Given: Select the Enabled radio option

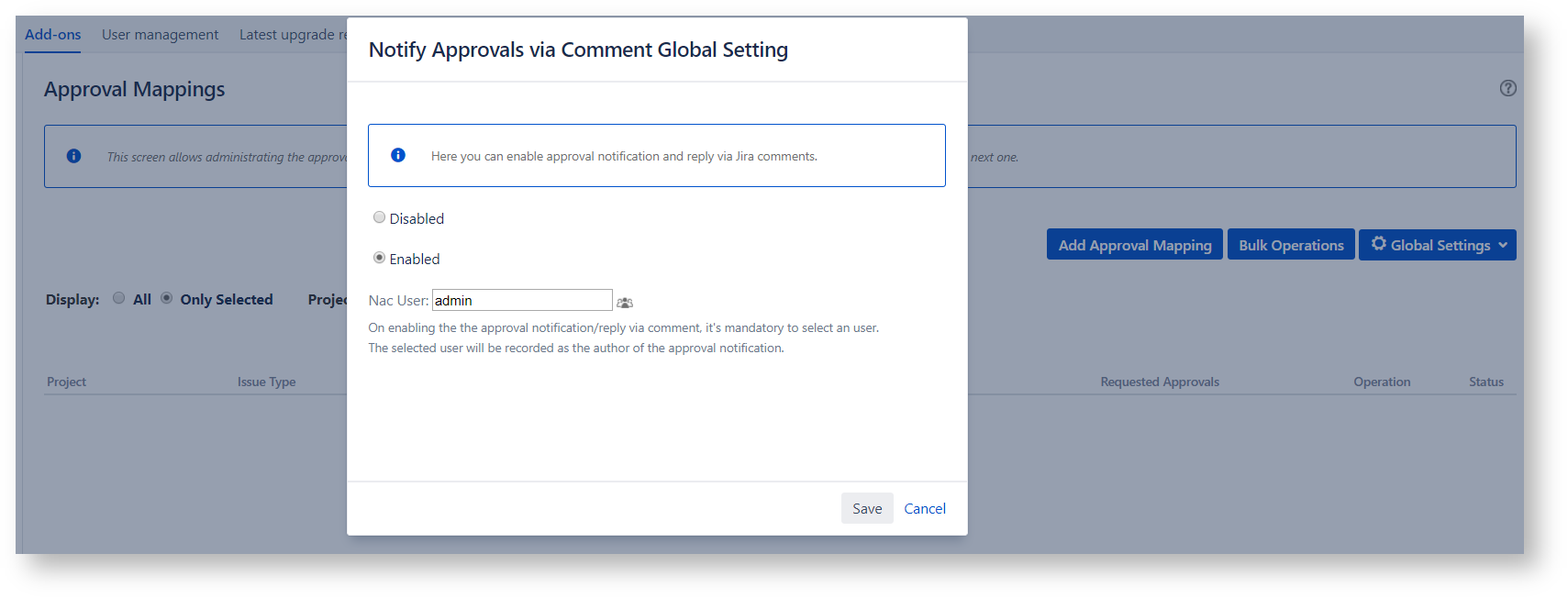Looking at the screenshot, I should point(379,258).
